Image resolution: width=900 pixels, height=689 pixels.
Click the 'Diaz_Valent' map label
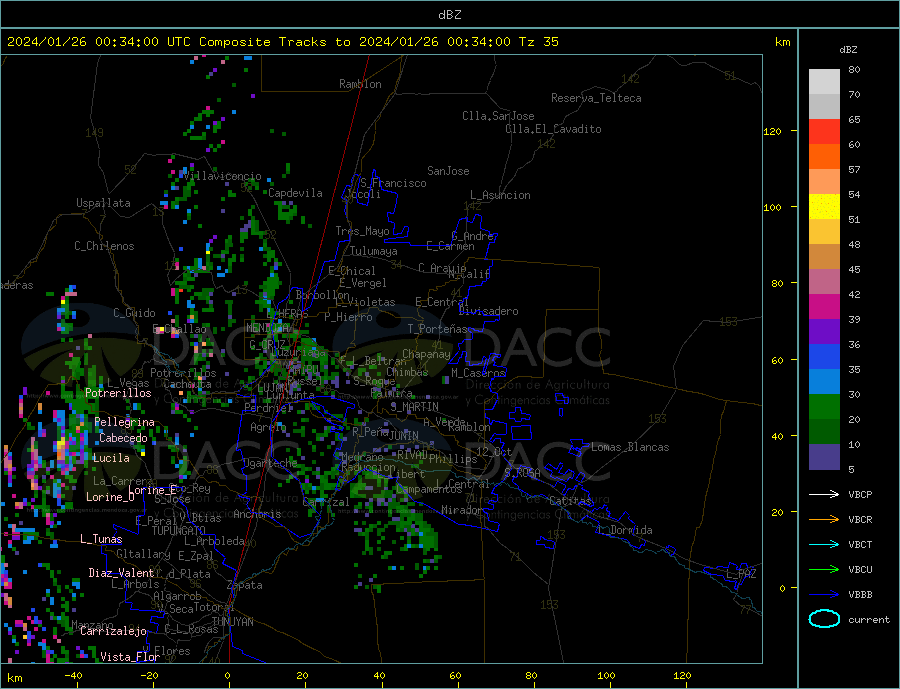[121, 573]
